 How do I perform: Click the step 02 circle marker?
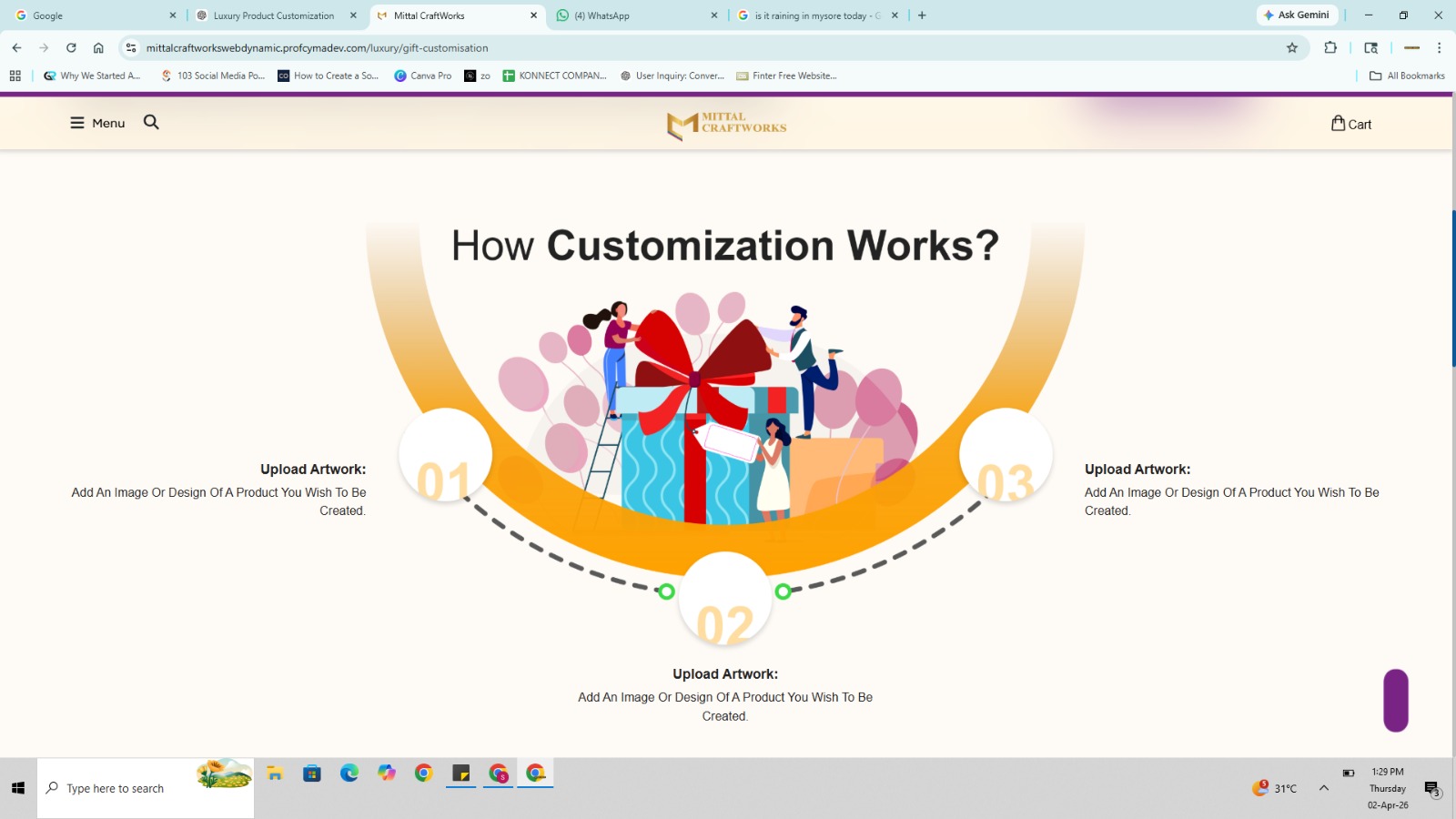click(725, 600)
